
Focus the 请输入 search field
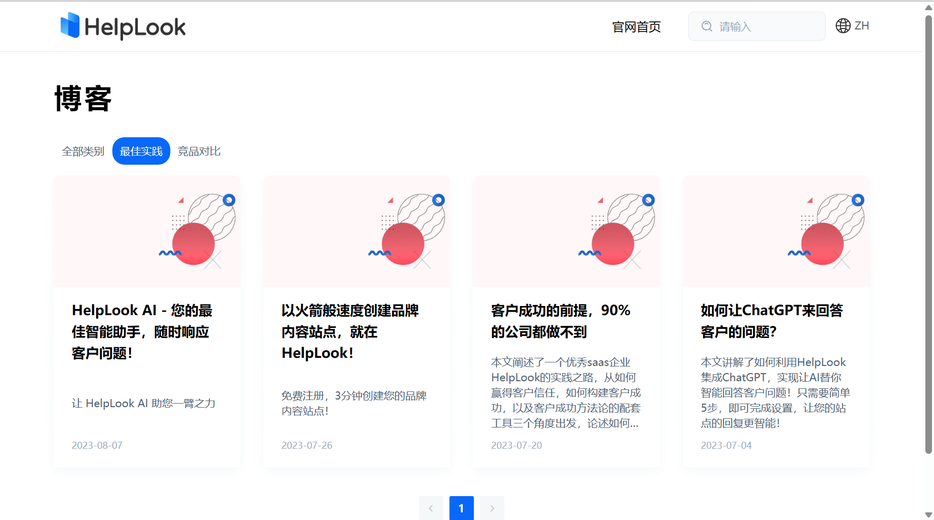pyautogui.click(x=756, y=26)
